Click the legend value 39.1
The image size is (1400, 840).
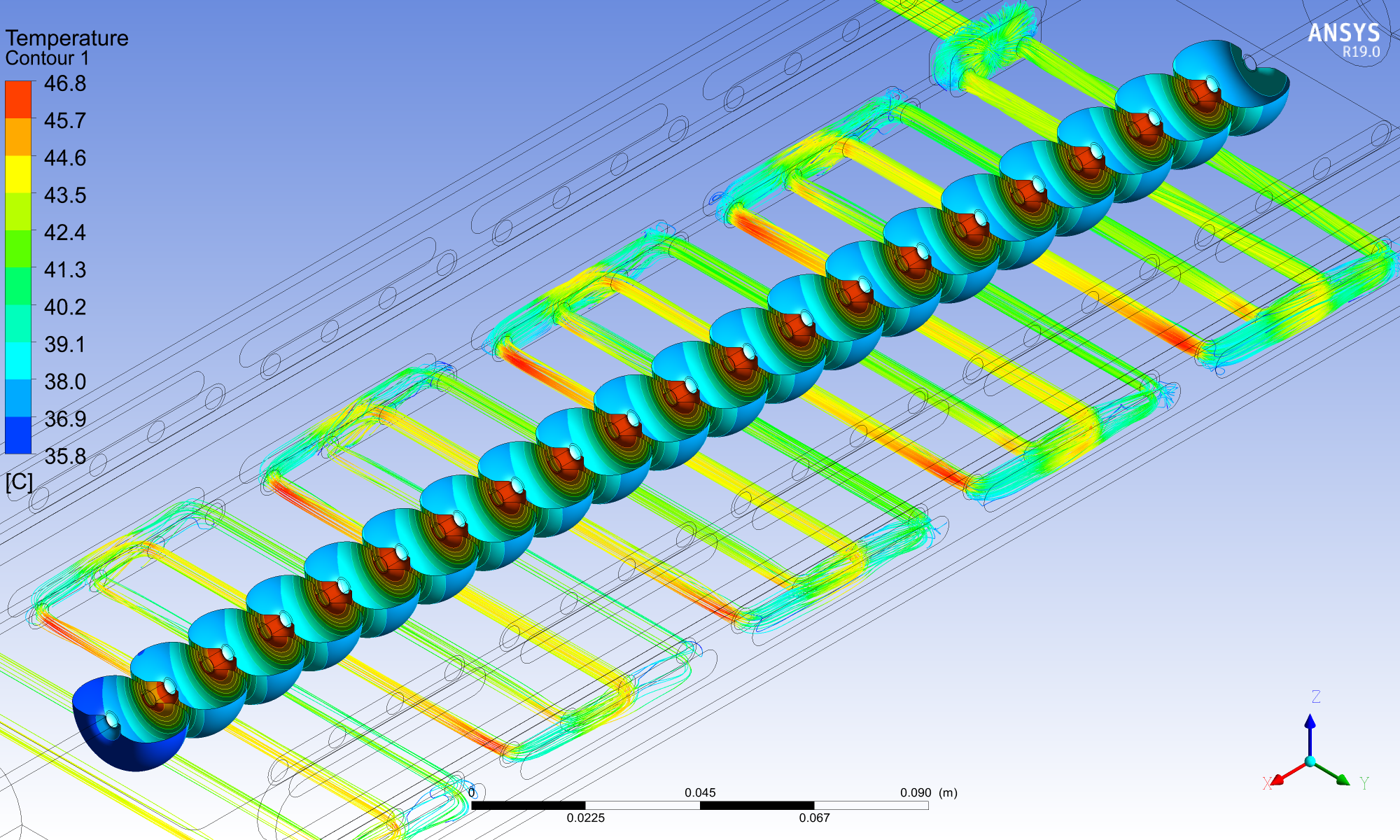point(65,344)
